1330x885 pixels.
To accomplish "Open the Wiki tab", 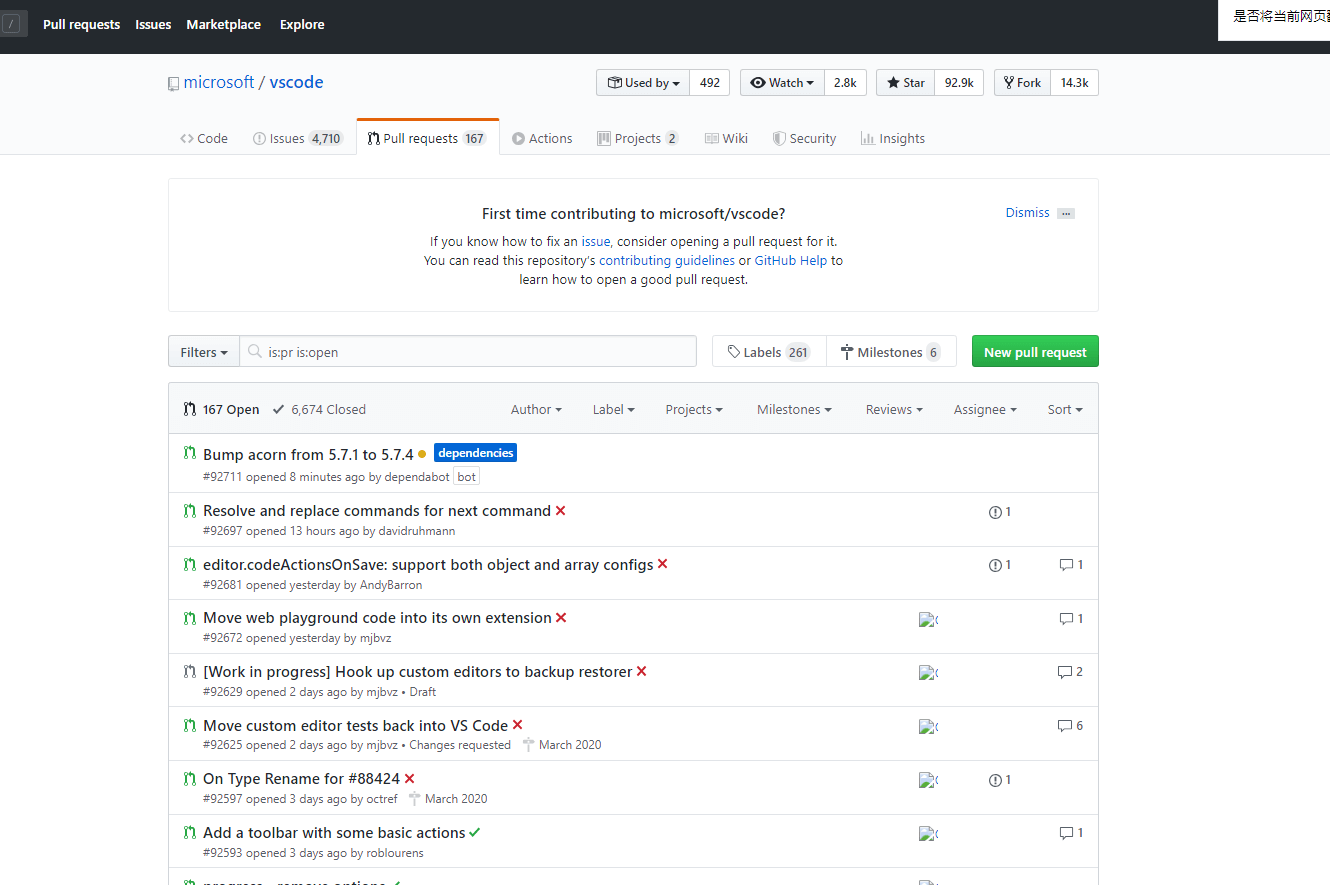I will tap(726, 139).
